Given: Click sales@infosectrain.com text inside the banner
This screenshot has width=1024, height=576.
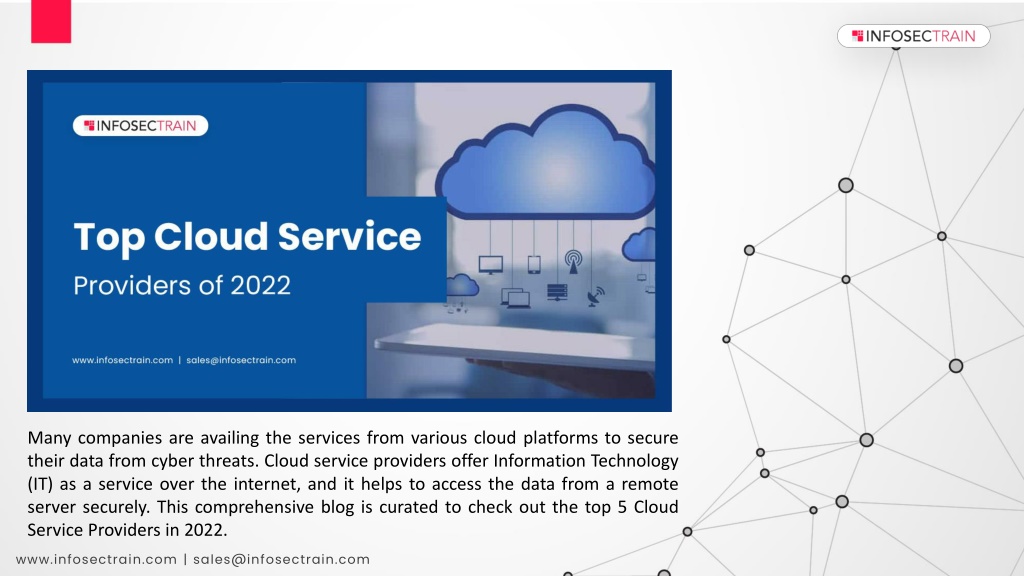Looking at the screenshot, I should pyautogui.click(x=241, y=360).
